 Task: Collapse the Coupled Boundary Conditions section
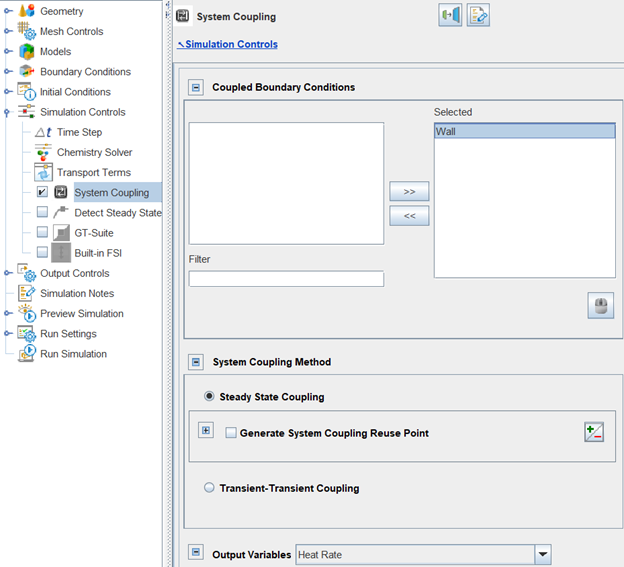point(196,87)
